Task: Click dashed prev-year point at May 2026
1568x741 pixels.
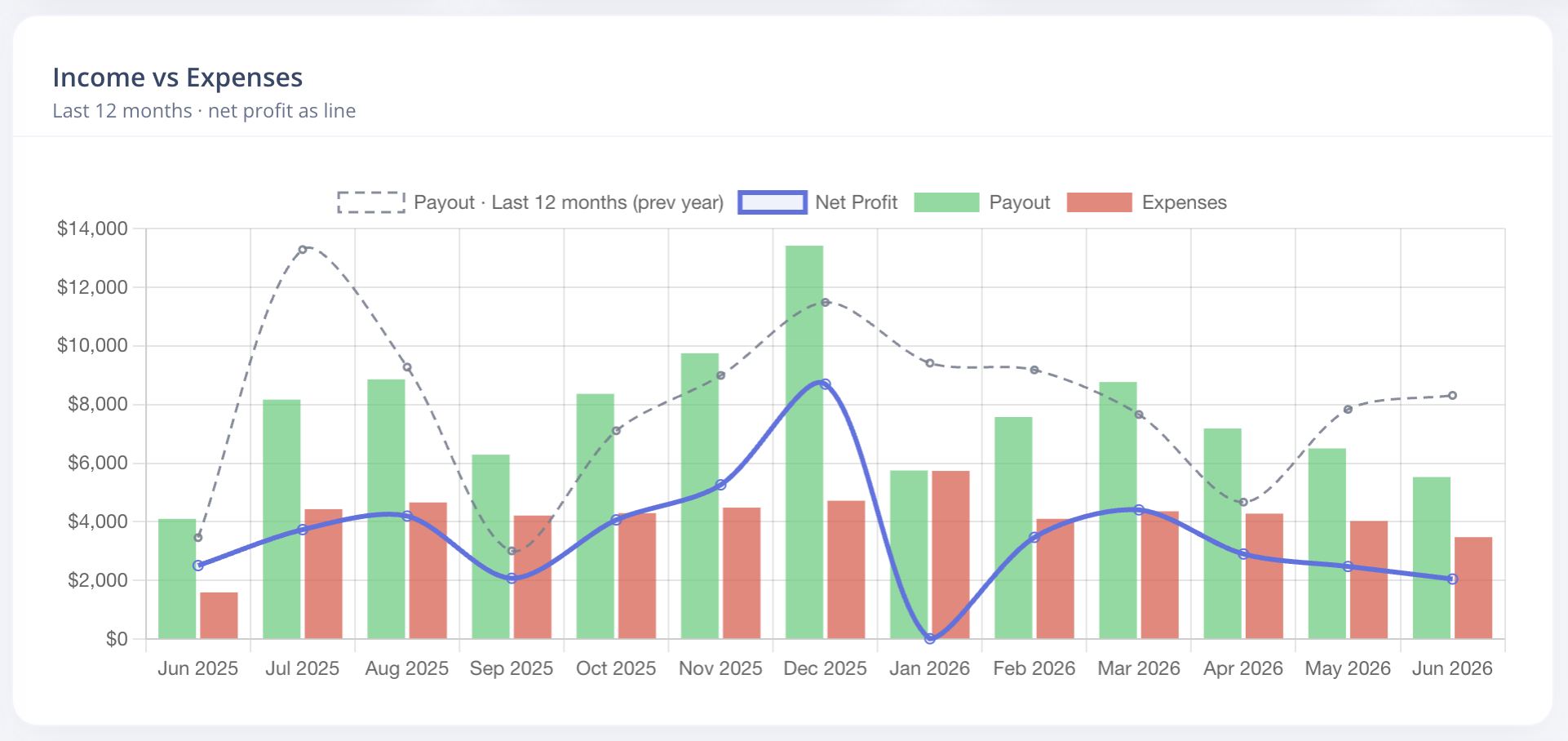Action: click(x=1348, y=410)
